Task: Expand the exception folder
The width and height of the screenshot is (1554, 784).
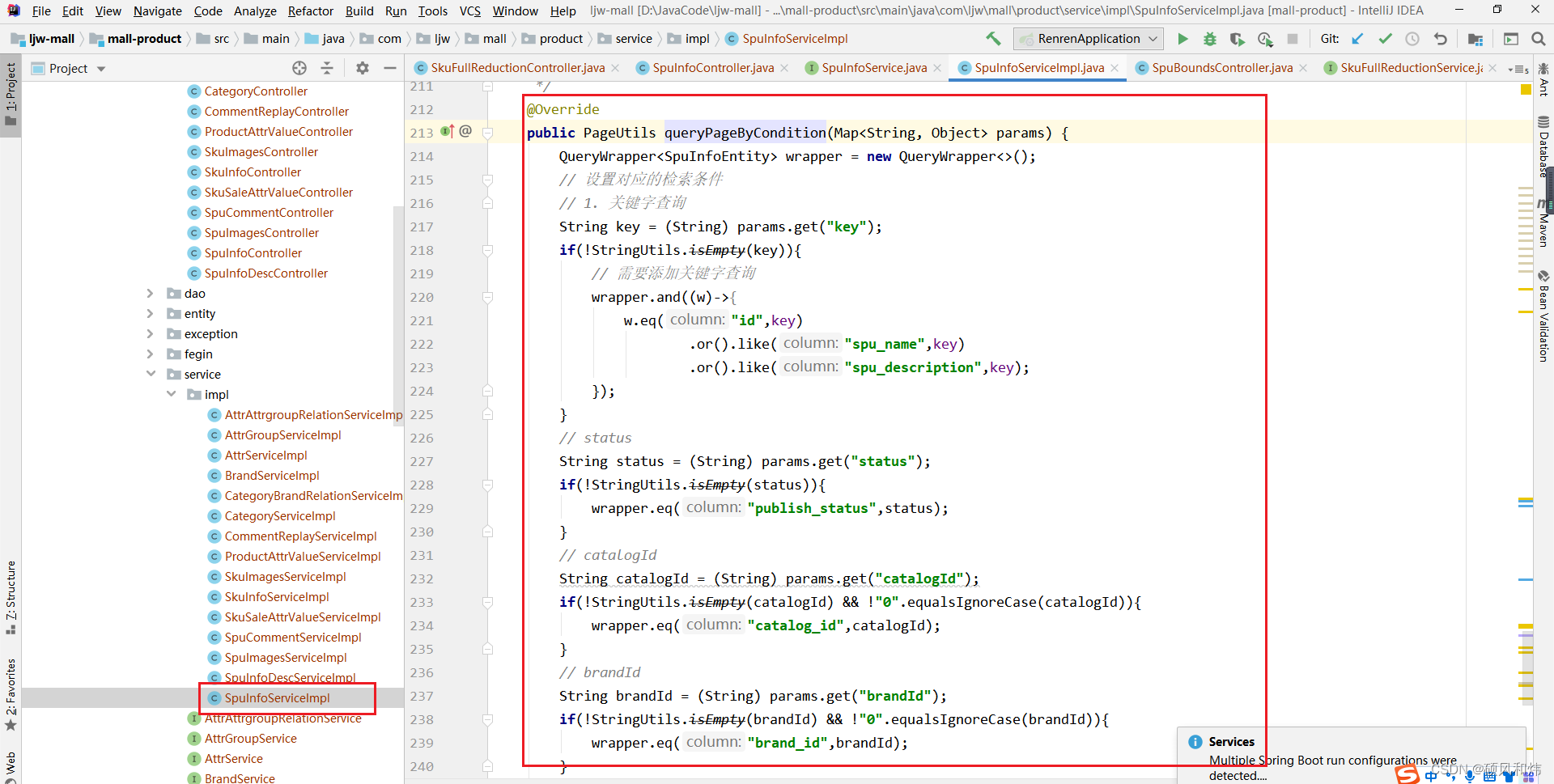Action: point(150,333)
